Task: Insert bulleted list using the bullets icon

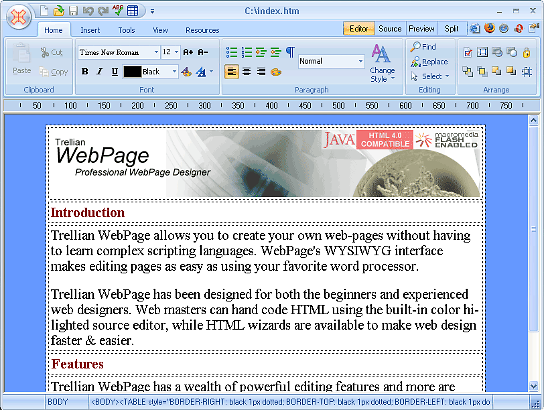Action: tap(231, 52)
